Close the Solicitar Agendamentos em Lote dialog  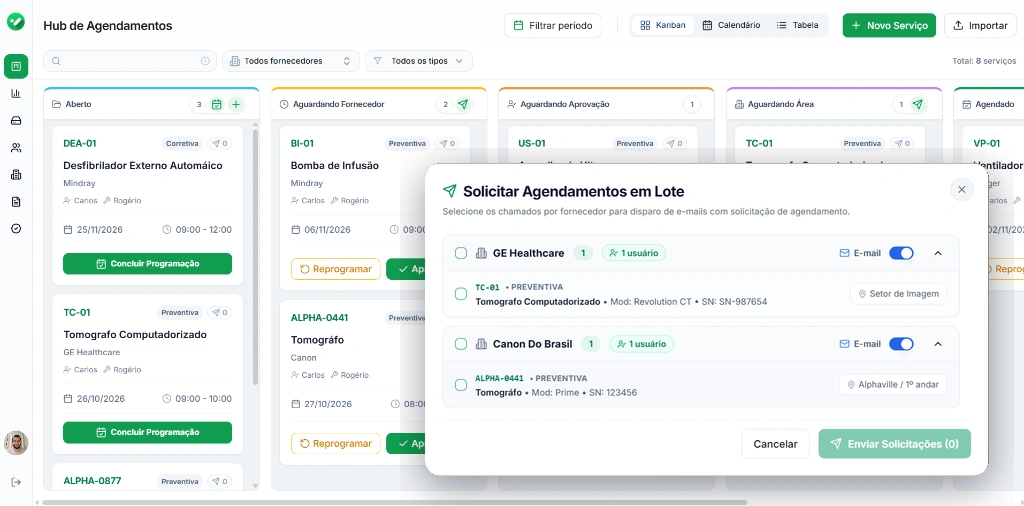961,189
